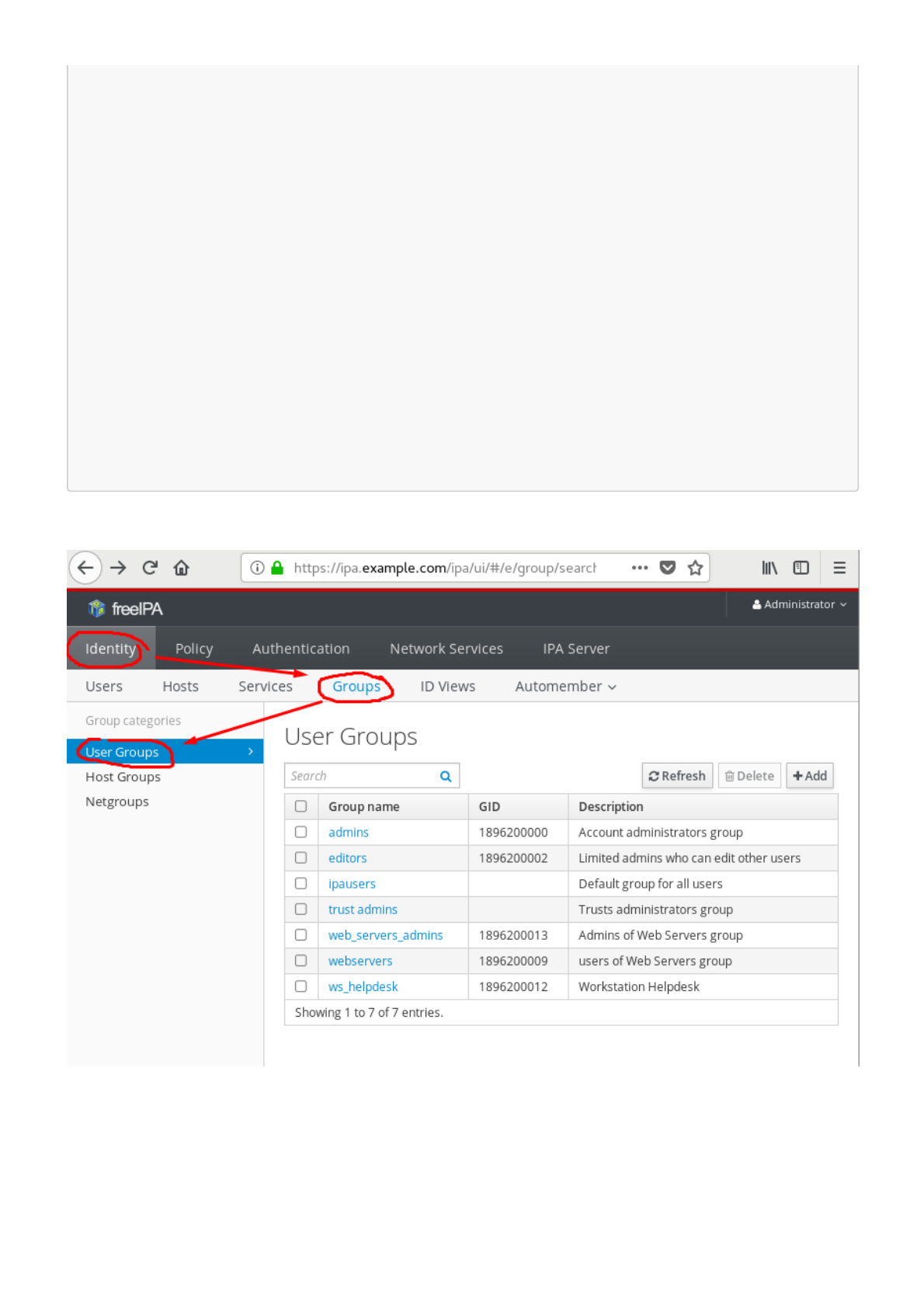Open the web_servers_admins group link
Screen dimensions: 924x1308
(x=386, y=935)
